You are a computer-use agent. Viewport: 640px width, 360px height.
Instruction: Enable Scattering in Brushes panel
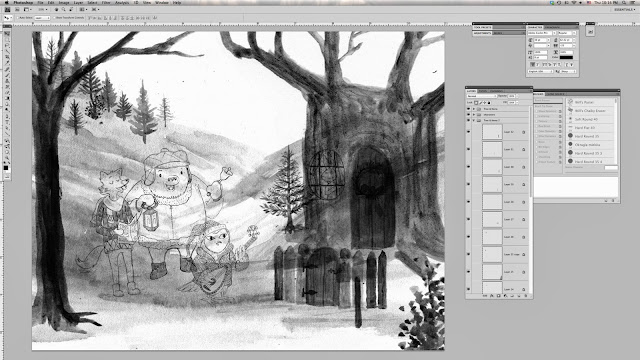pos(536,116)
